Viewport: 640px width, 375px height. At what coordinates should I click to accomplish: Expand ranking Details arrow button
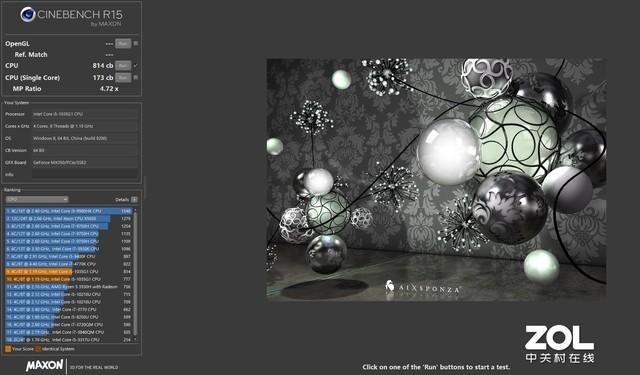134,199
